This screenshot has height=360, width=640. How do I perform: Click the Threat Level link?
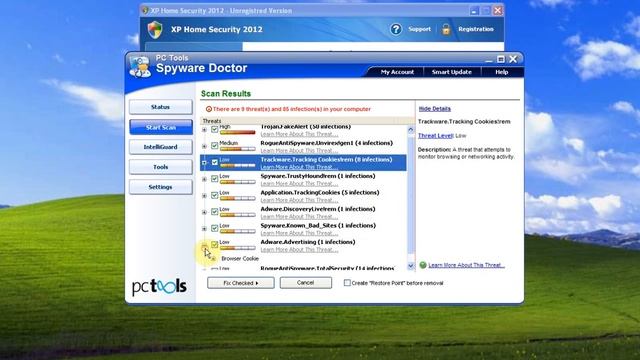coord(436,136)
